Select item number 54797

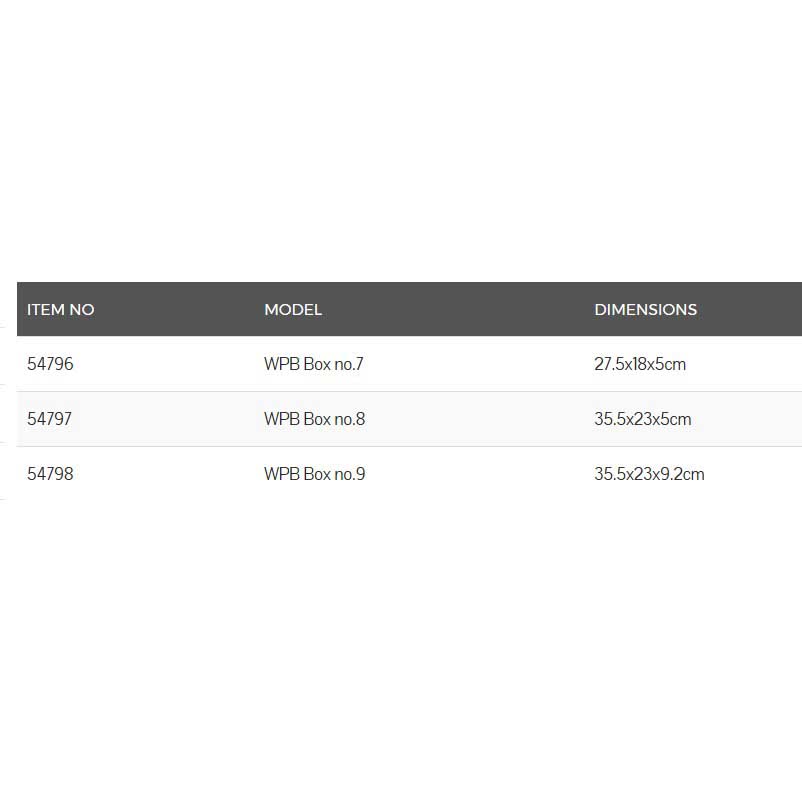click(50, 419)
